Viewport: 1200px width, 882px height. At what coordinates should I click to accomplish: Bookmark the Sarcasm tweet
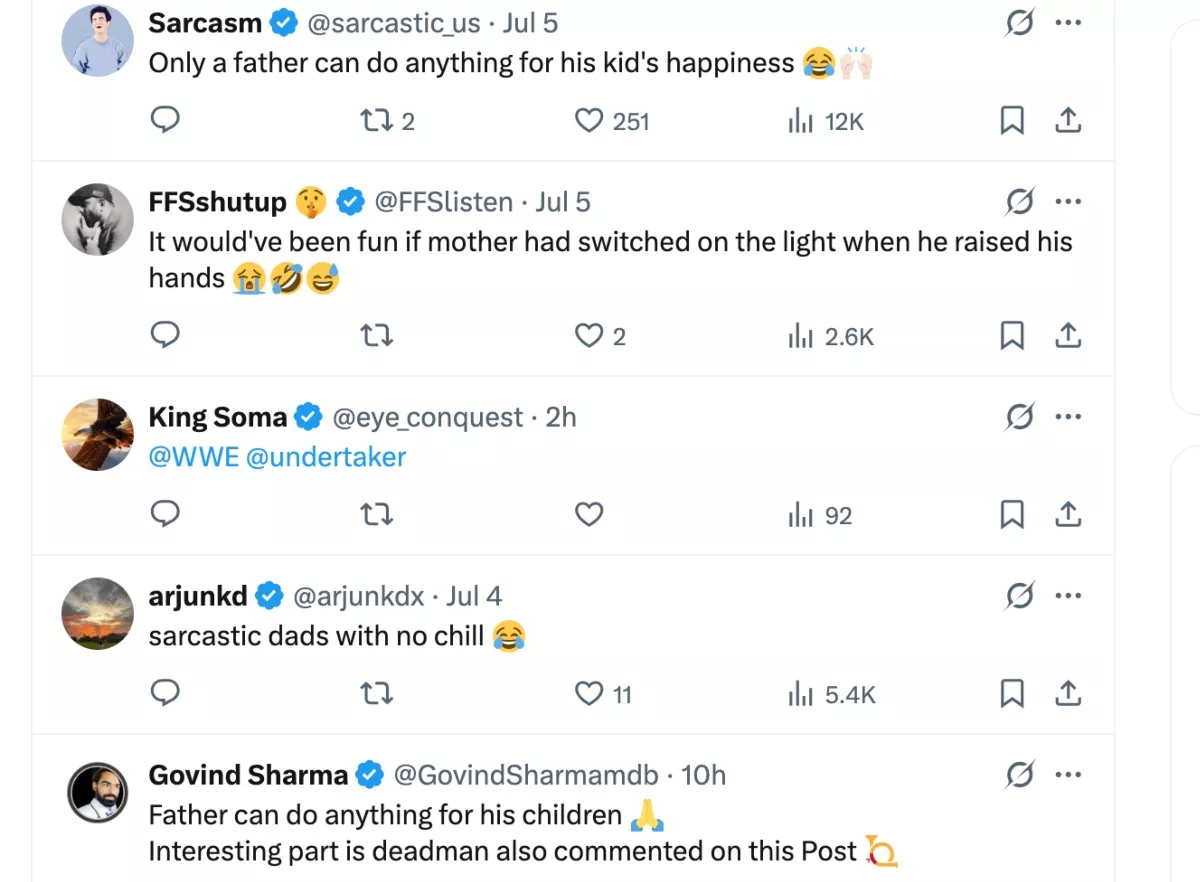coord(1012,121)
